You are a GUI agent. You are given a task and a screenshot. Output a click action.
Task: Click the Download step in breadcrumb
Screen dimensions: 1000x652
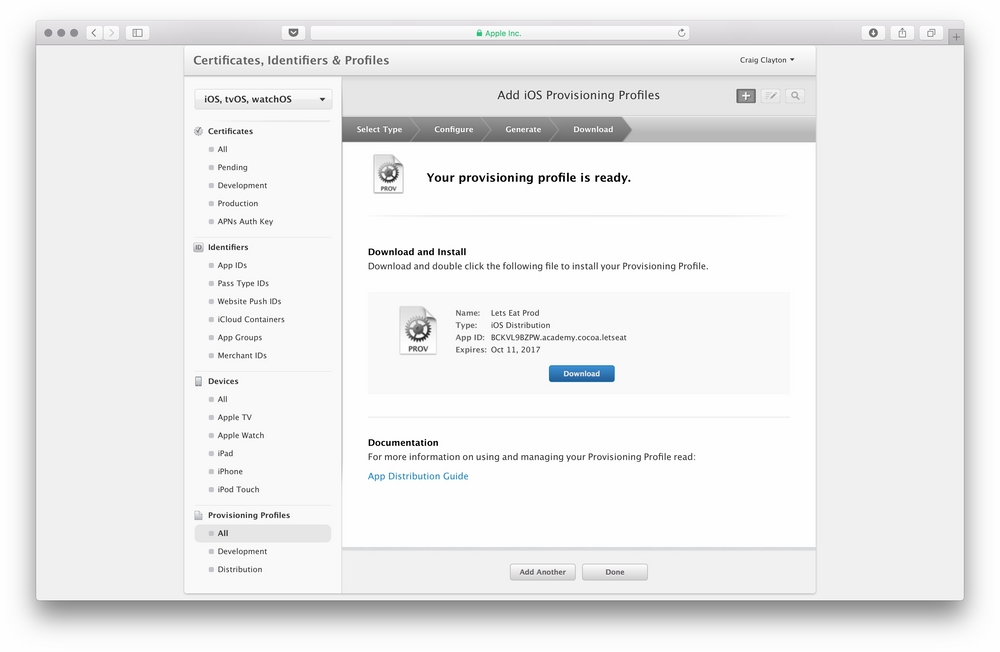pyautogui.click(x=593, y=129)
